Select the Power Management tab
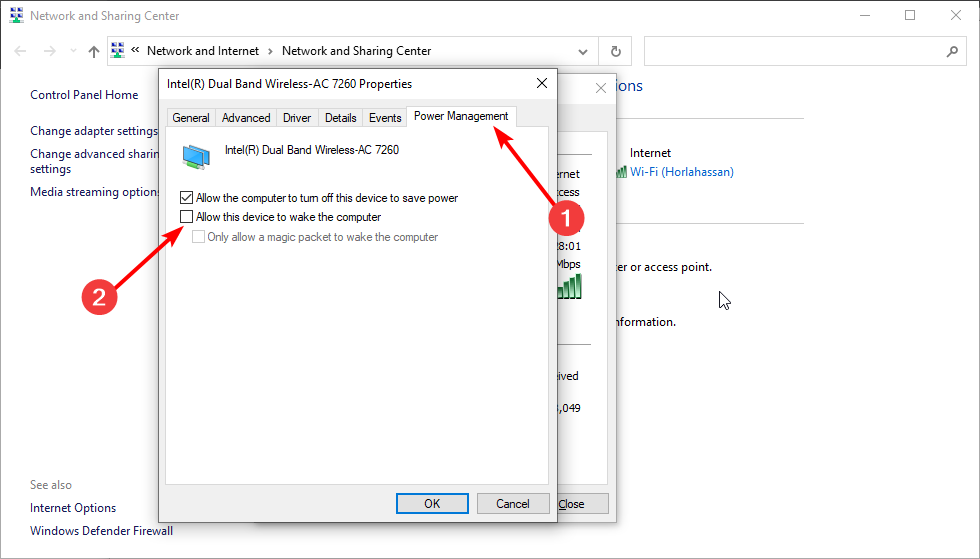 click(461, 116)
